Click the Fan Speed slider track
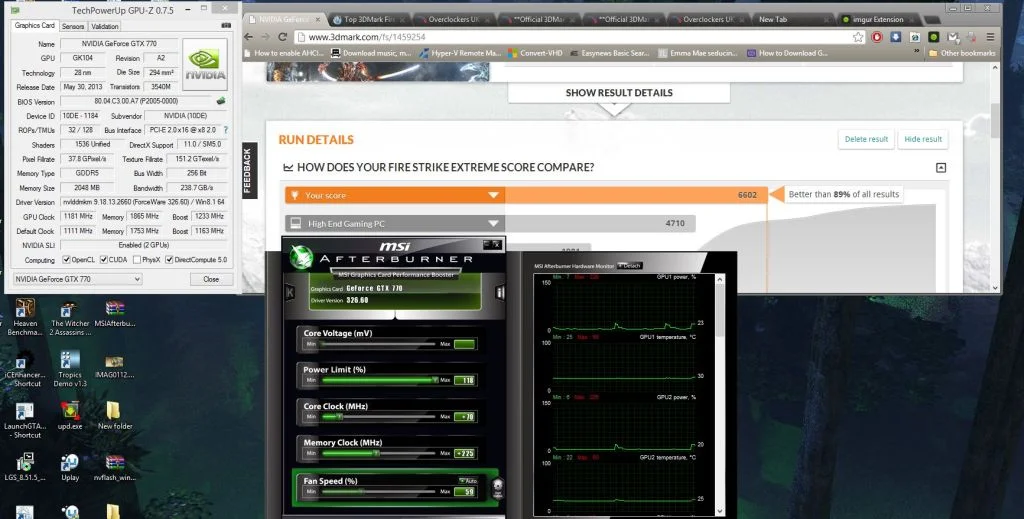1024x519 pixels. pos(379,491)
